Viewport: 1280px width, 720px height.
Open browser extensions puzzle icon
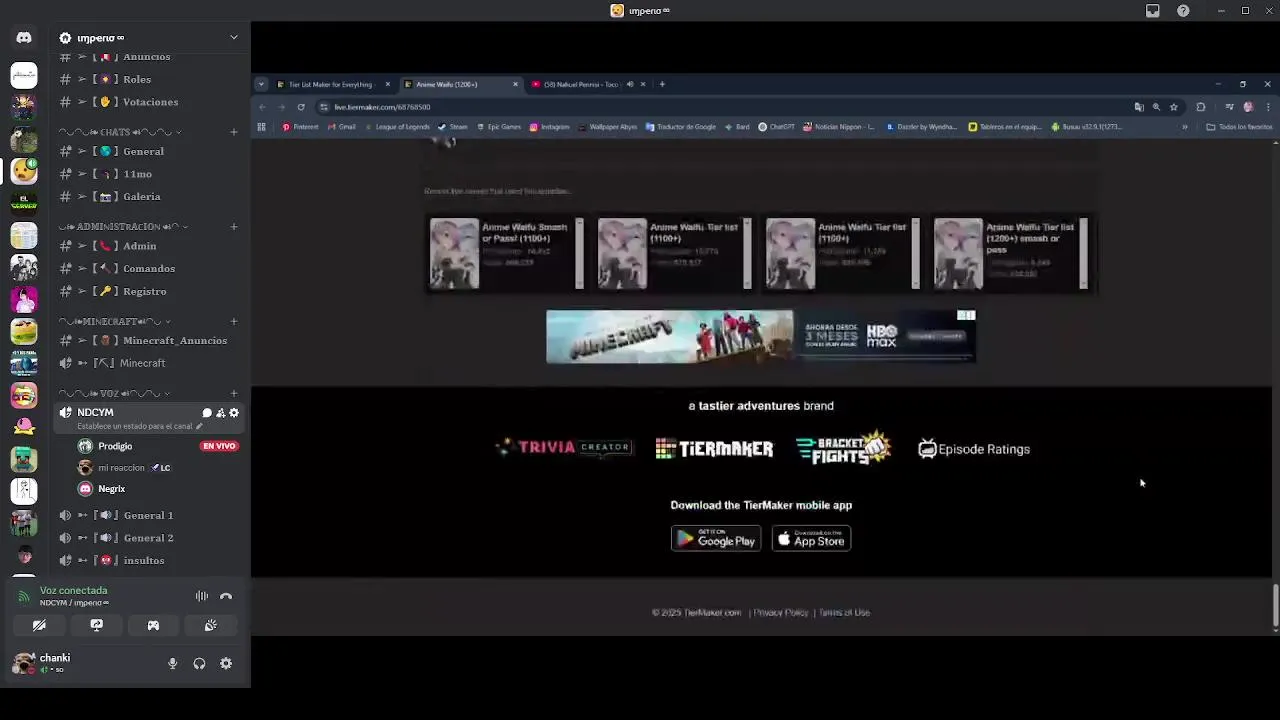click(x=1201, y=107)
